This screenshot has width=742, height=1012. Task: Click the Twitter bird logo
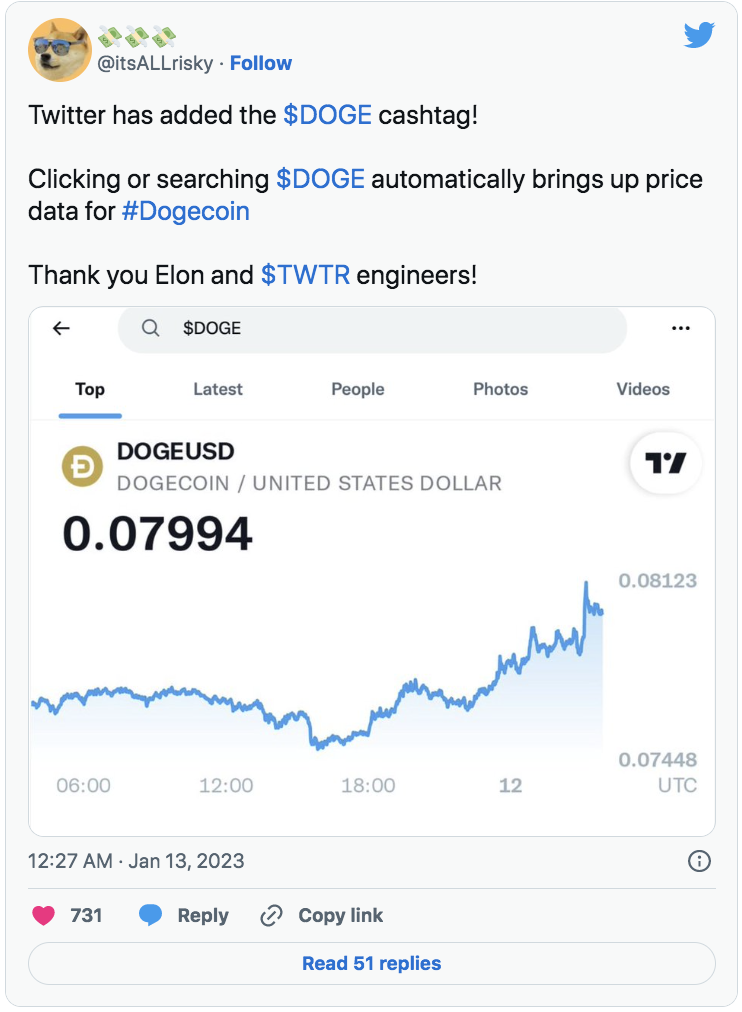pyautogui.click(x=699, y=36)
